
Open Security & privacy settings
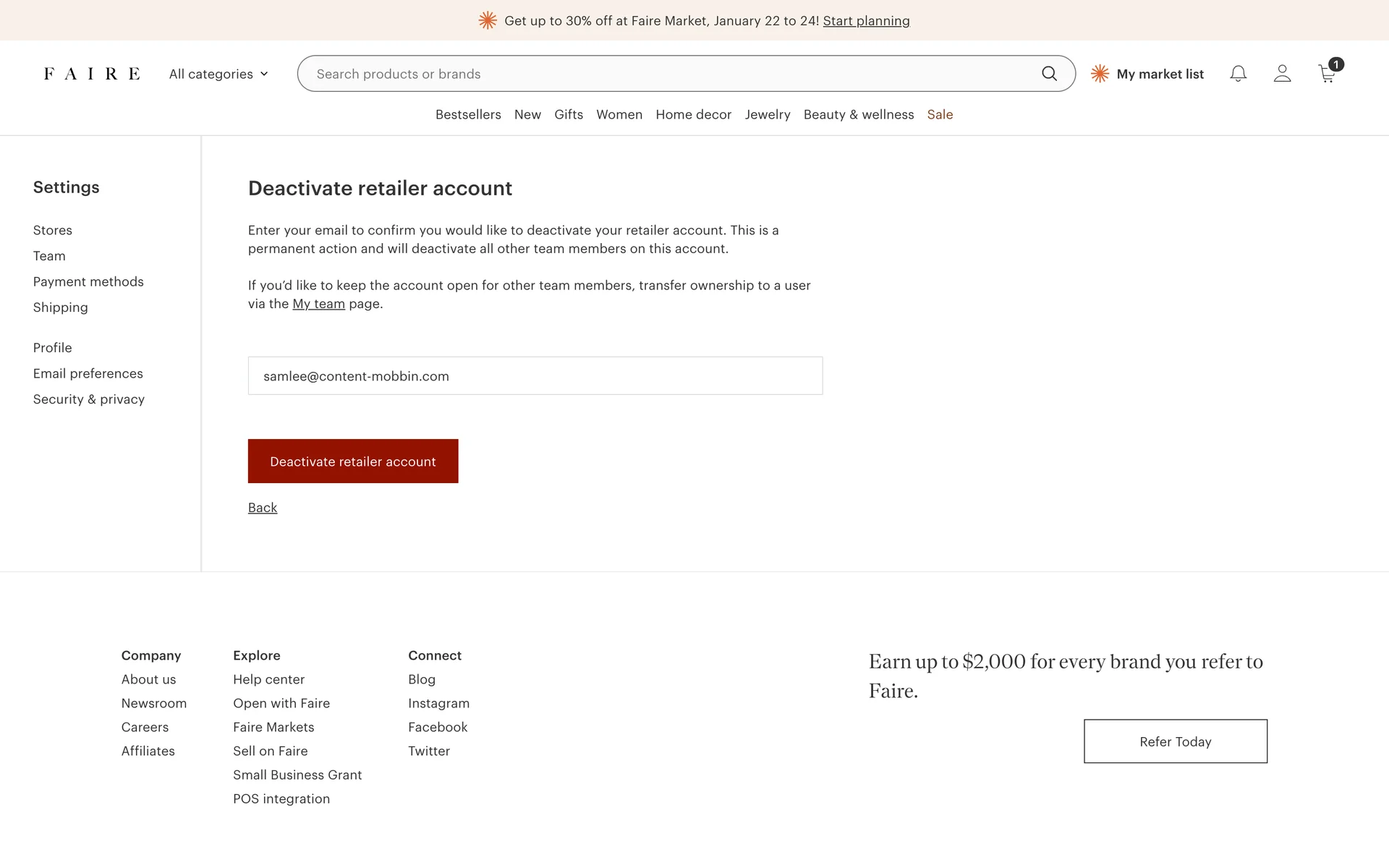pyautogui.click(x=89, y=399)
